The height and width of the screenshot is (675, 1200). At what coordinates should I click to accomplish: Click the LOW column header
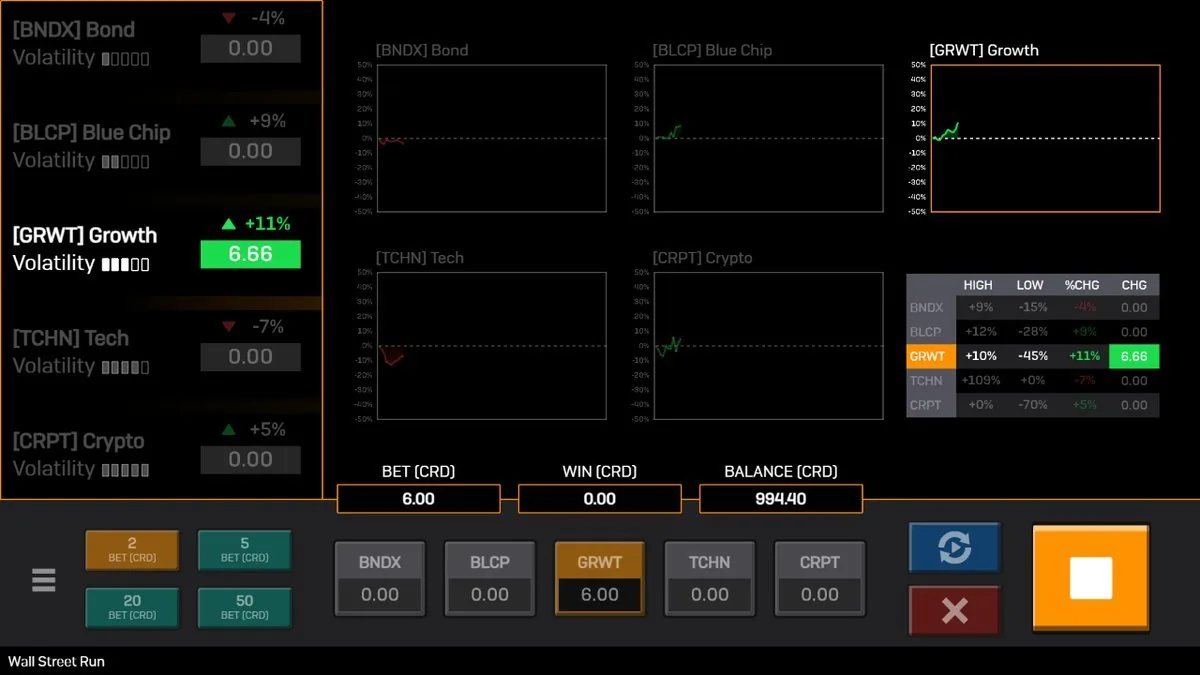coord(1030,285)
